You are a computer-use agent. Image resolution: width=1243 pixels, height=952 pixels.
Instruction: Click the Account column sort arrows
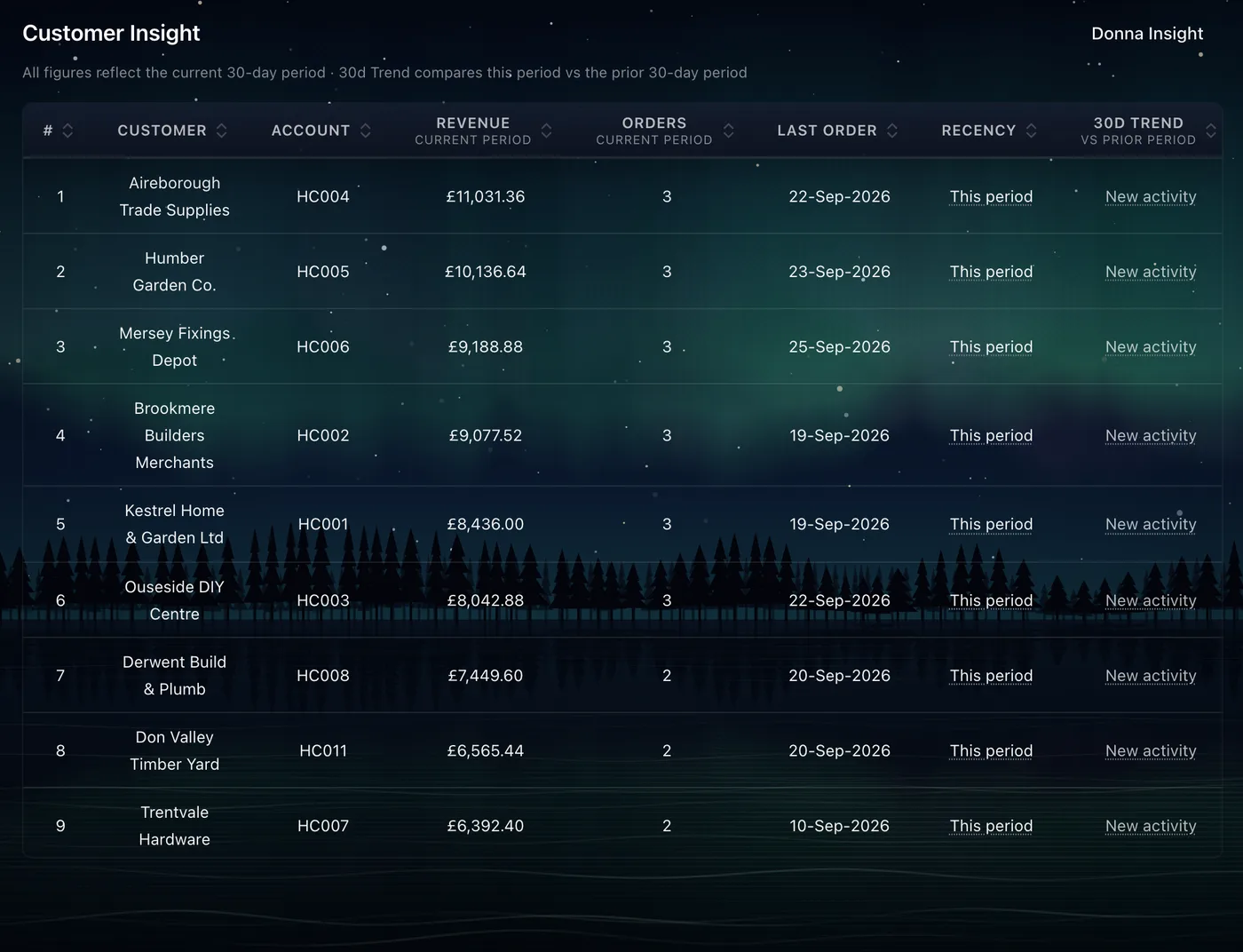click(365, 131)
